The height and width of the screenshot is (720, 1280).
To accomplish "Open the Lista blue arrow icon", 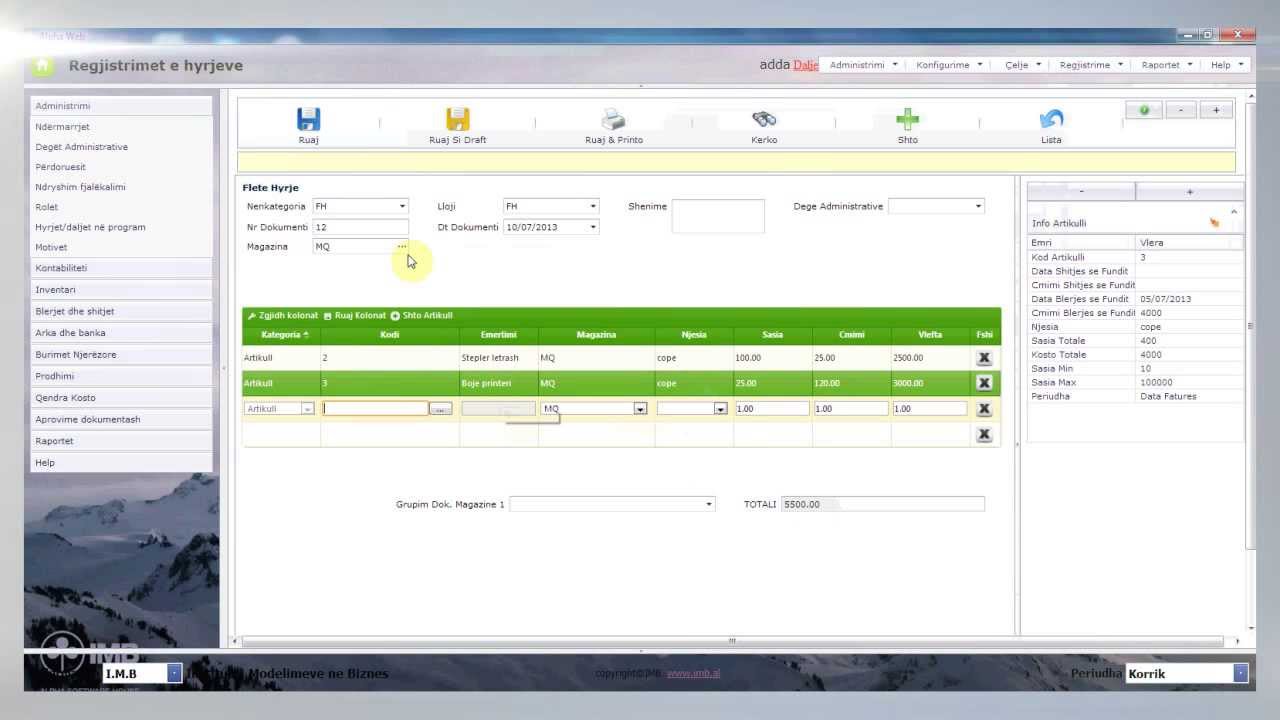I will (x=1051, y=119).
